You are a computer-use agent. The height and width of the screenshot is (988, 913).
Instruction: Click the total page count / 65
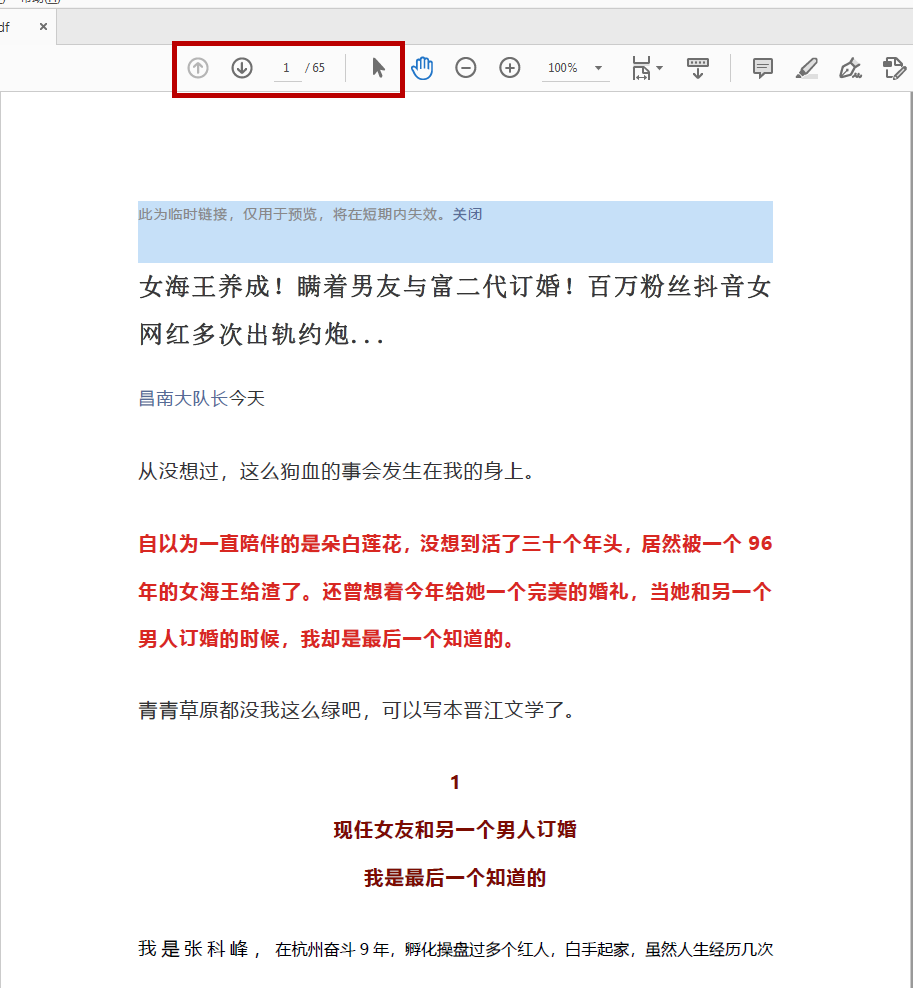[x=315, y=68]
